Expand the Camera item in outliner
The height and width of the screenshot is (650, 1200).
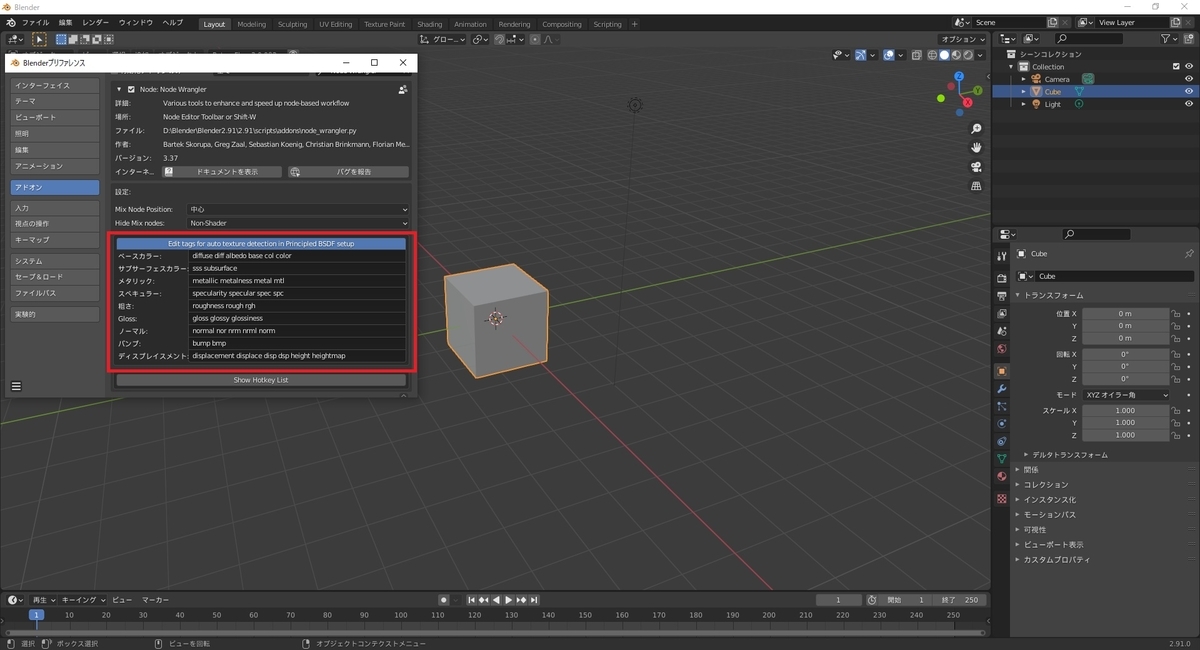click(1023, 79)
